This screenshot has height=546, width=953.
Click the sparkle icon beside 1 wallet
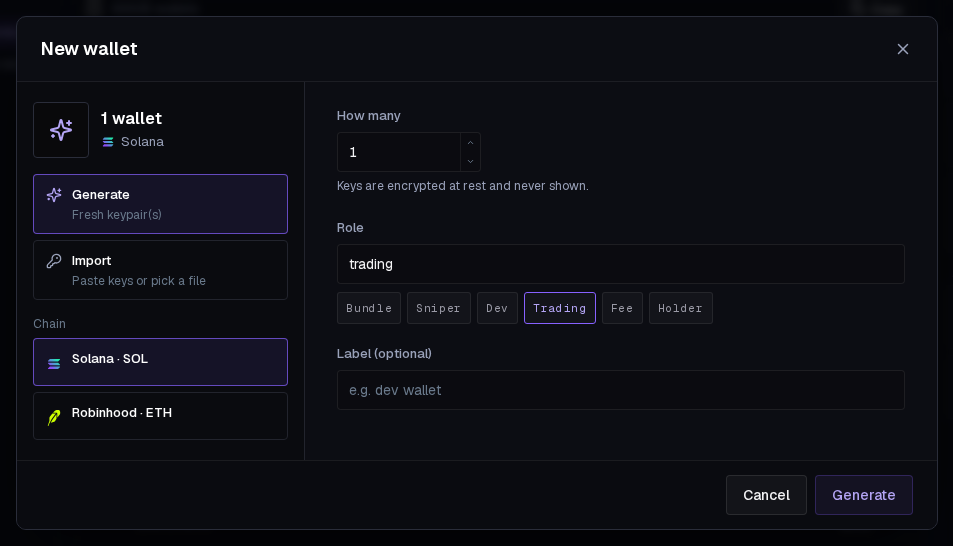pos(61,130)
